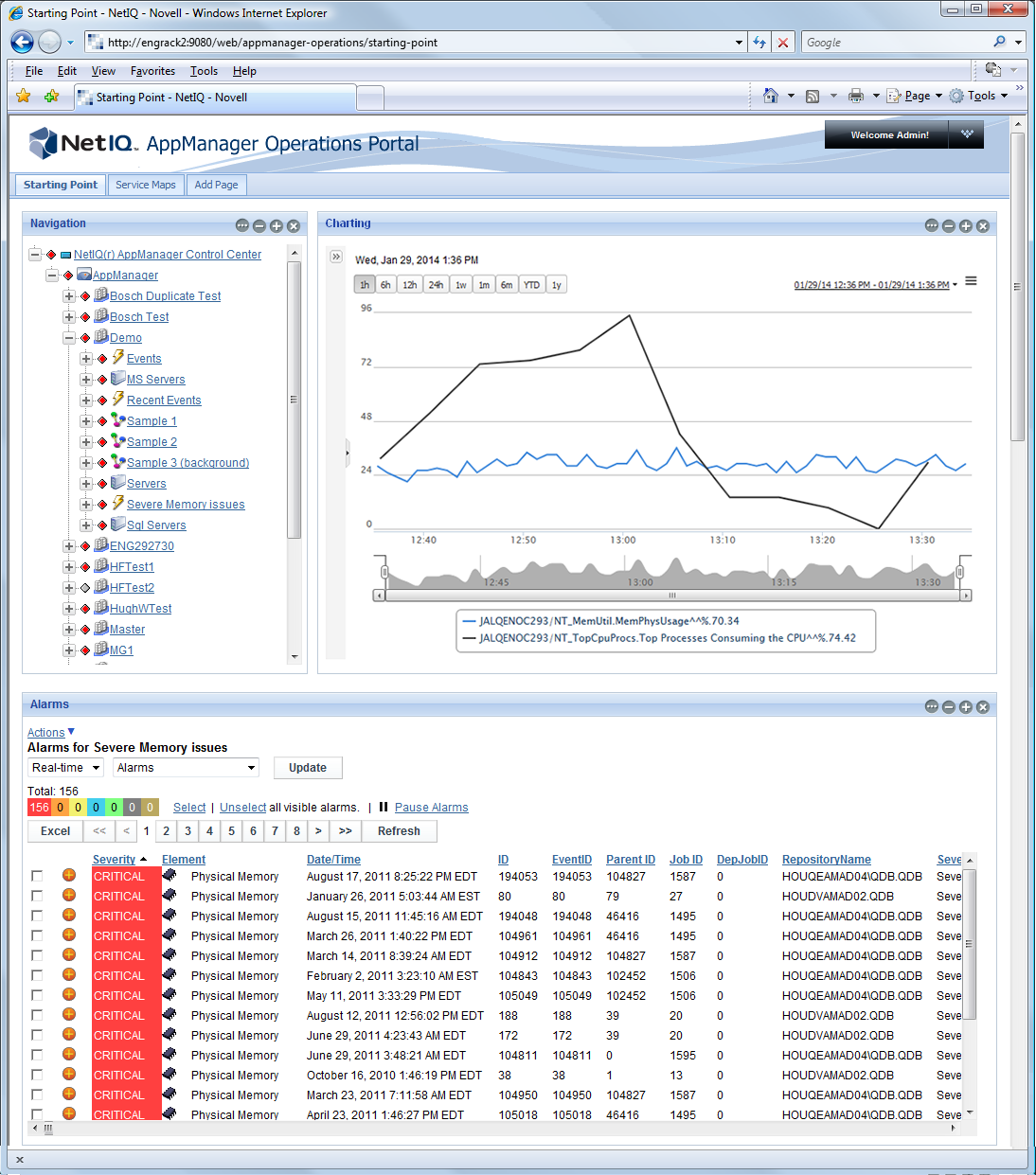Click the Add to Favorites icon
Image resolution: width=1036 pixels, height=1175 pixels.
tap(51, 97)
